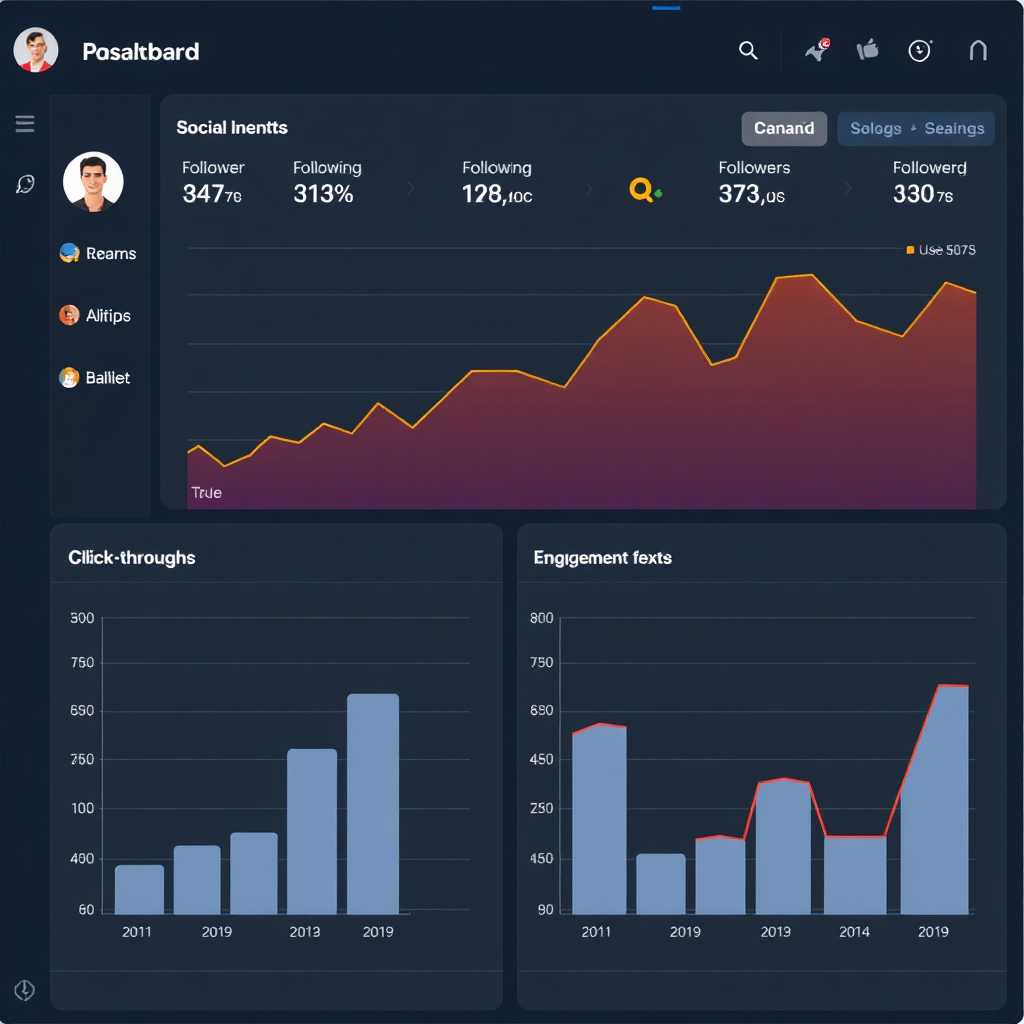This screenshot has height=1024, width=1024.
Task: Open the clock history icon
Action: tap(920, 51)
